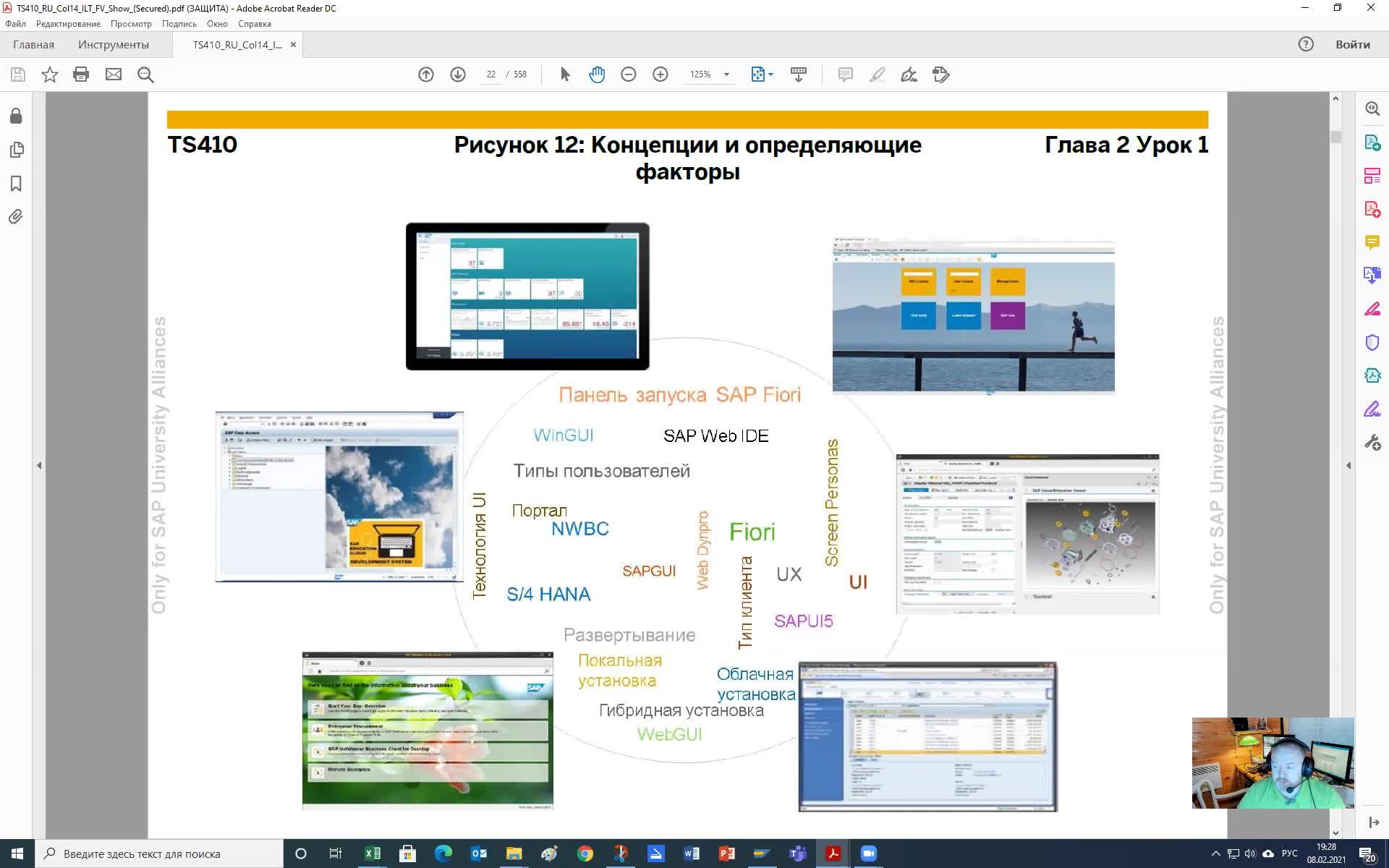This screenshot has height=868, width=1389.
Task: Open the help question mark button
Action: coord(1306,45)
